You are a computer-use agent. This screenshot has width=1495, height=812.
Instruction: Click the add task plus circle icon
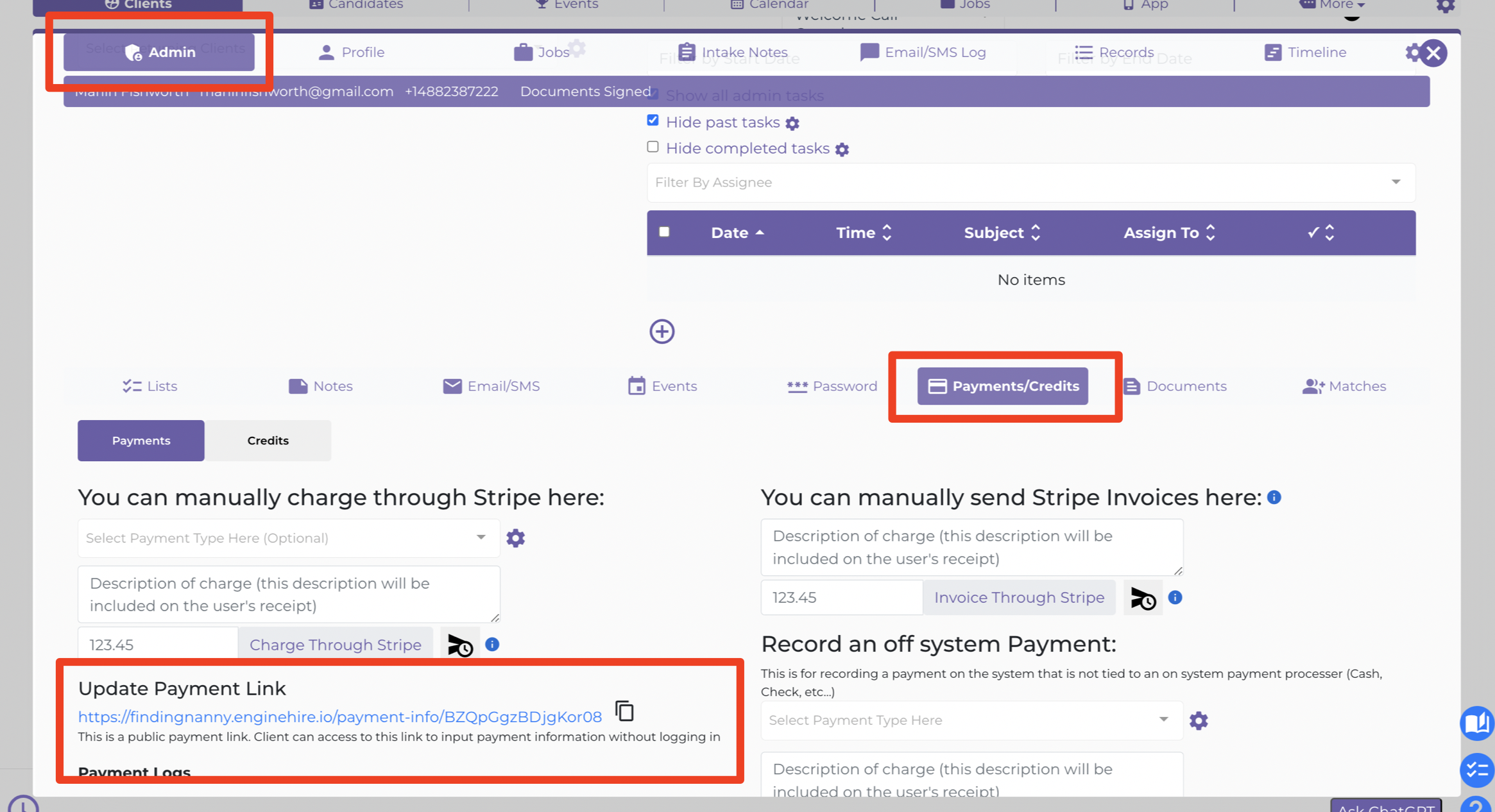point(662,332)
